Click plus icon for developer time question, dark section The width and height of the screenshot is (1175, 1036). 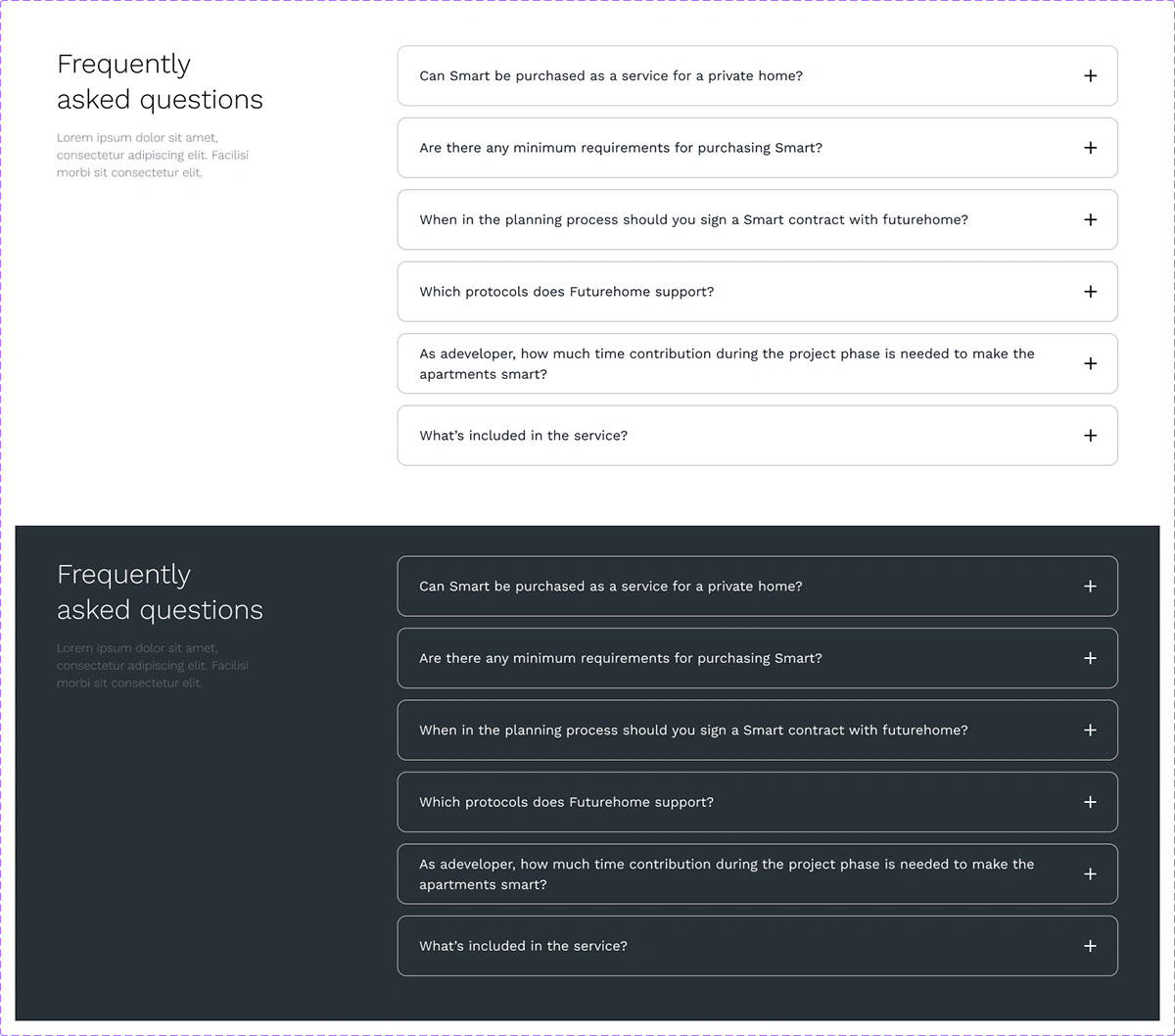tap(1090, 874)
